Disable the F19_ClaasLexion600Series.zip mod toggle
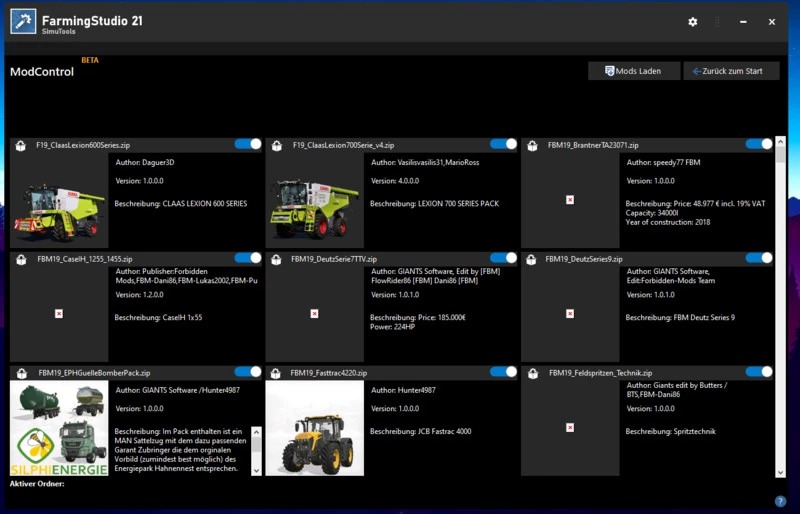 248,144
